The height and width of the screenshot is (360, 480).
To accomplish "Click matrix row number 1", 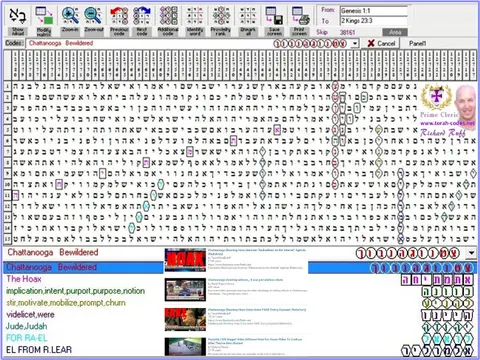I will pyautogui.click(x=8, y=86).
